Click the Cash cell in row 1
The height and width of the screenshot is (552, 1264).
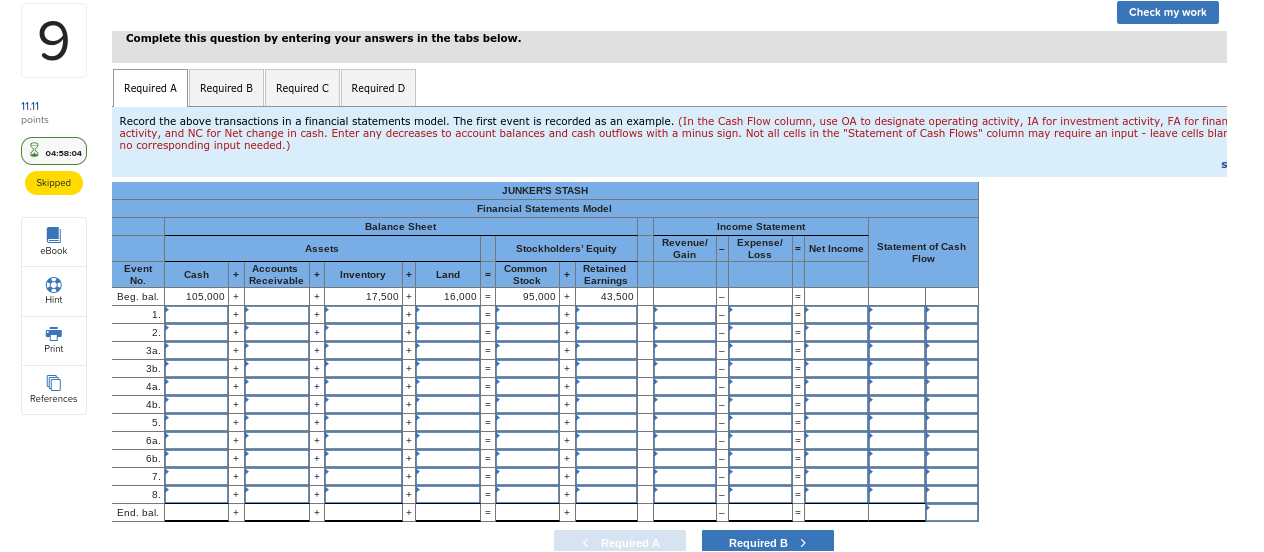[x=197, y=315]
